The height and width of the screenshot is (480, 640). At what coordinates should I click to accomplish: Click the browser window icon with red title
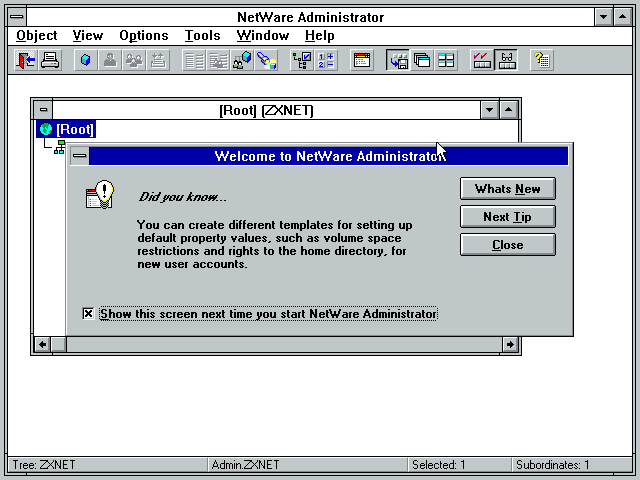362,60
